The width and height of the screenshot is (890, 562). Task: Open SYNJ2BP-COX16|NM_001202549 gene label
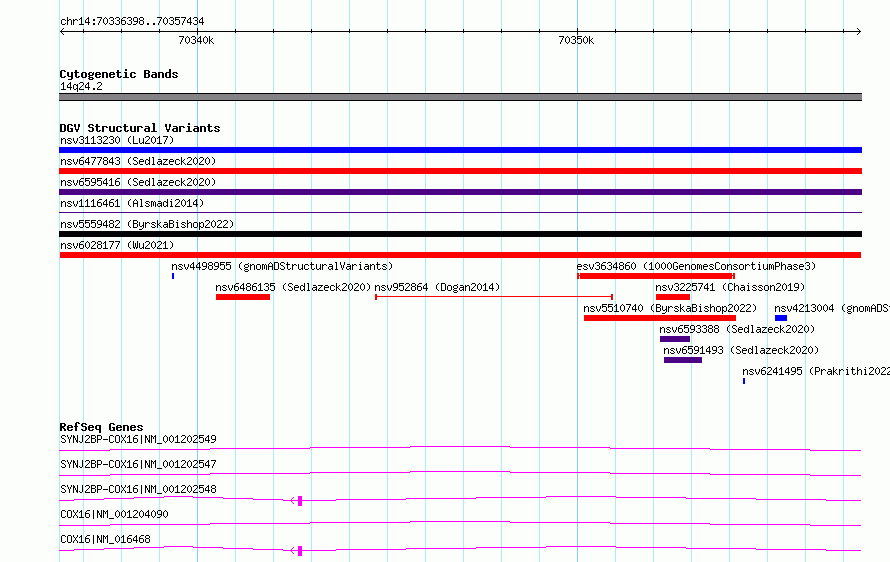click(x=138, y=439)
